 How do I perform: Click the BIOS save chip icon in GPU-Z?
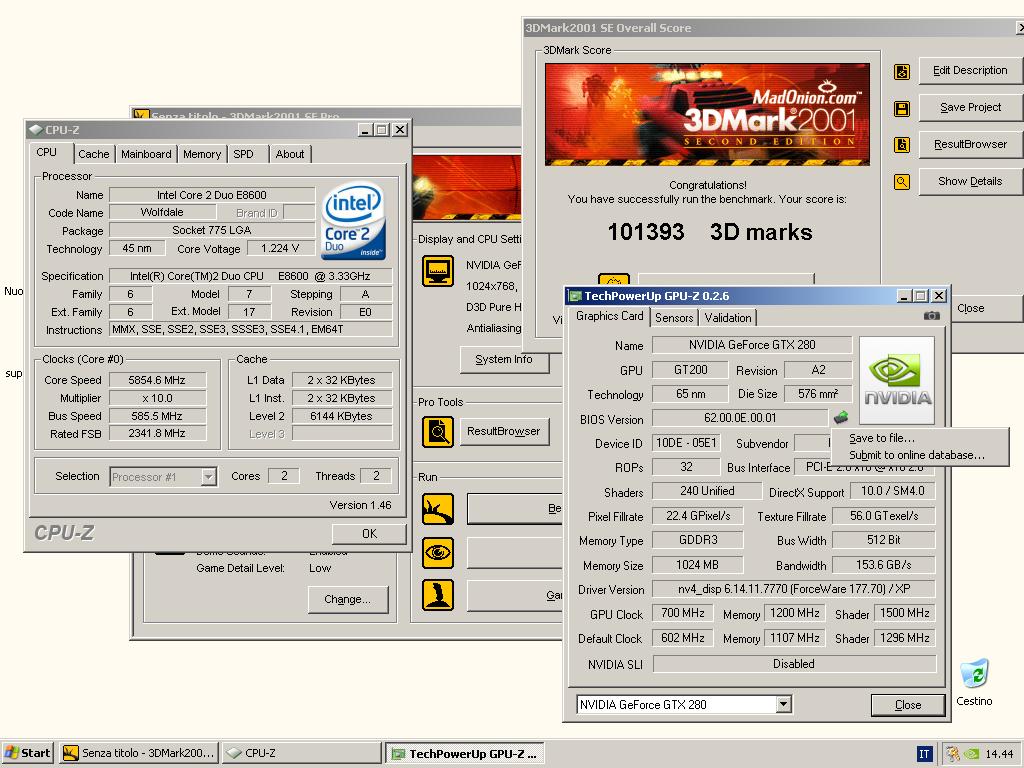point(840,417)
